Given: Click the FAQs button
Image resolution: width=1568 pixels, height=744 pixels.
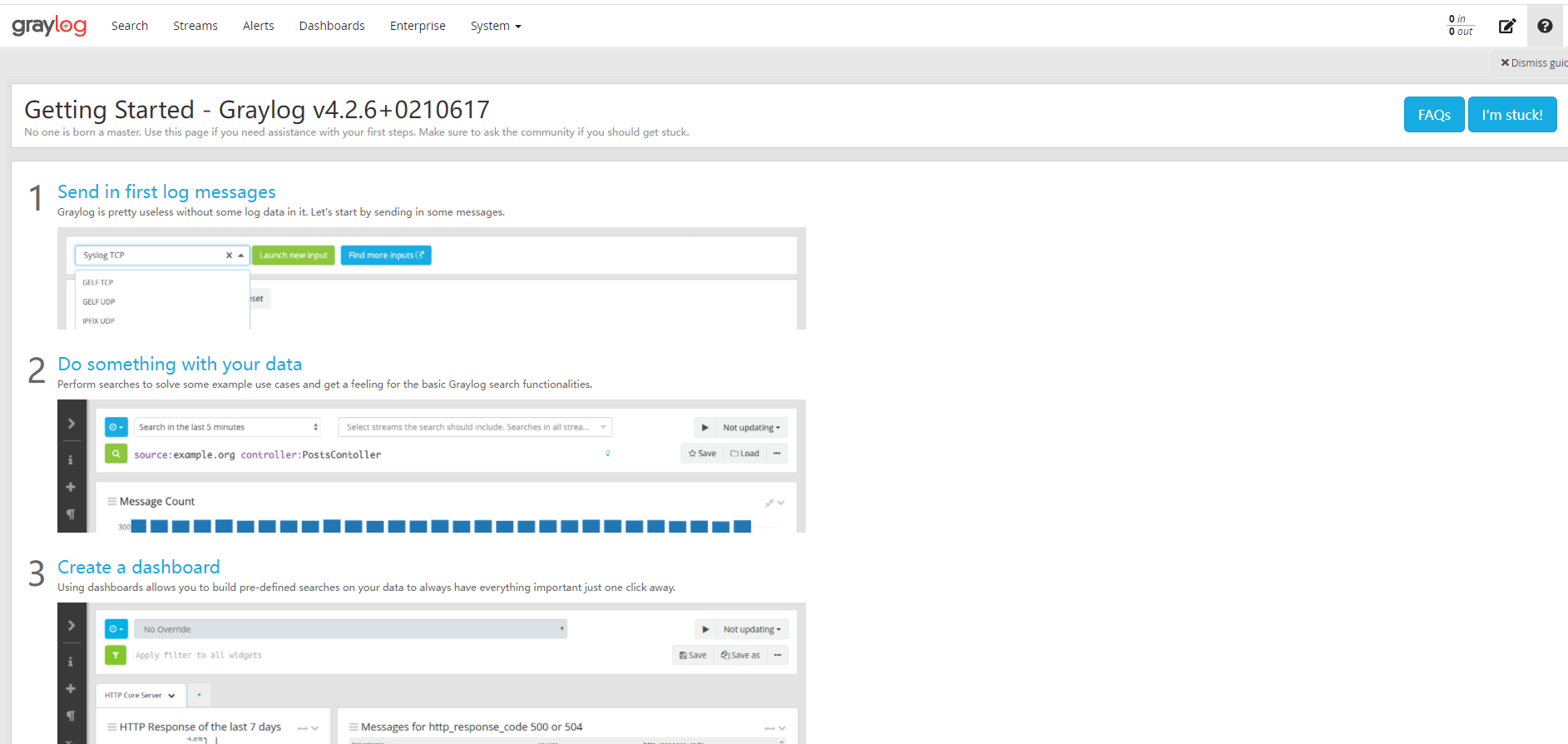Looking at the screenshot, I should [1434, 115].
